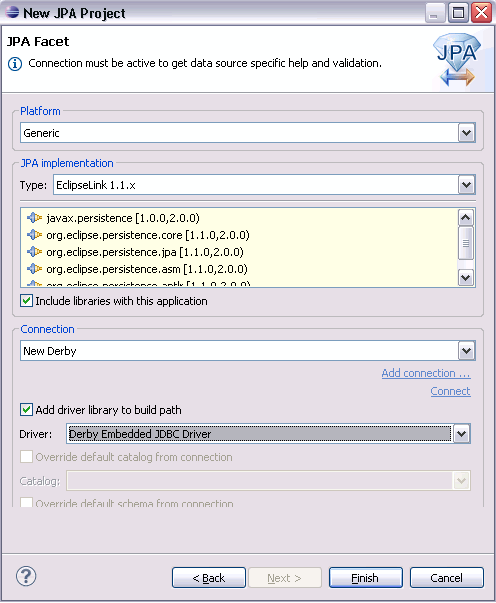Open the help question mark icon
The image size is (496, 603).
[x=26, y=576]
